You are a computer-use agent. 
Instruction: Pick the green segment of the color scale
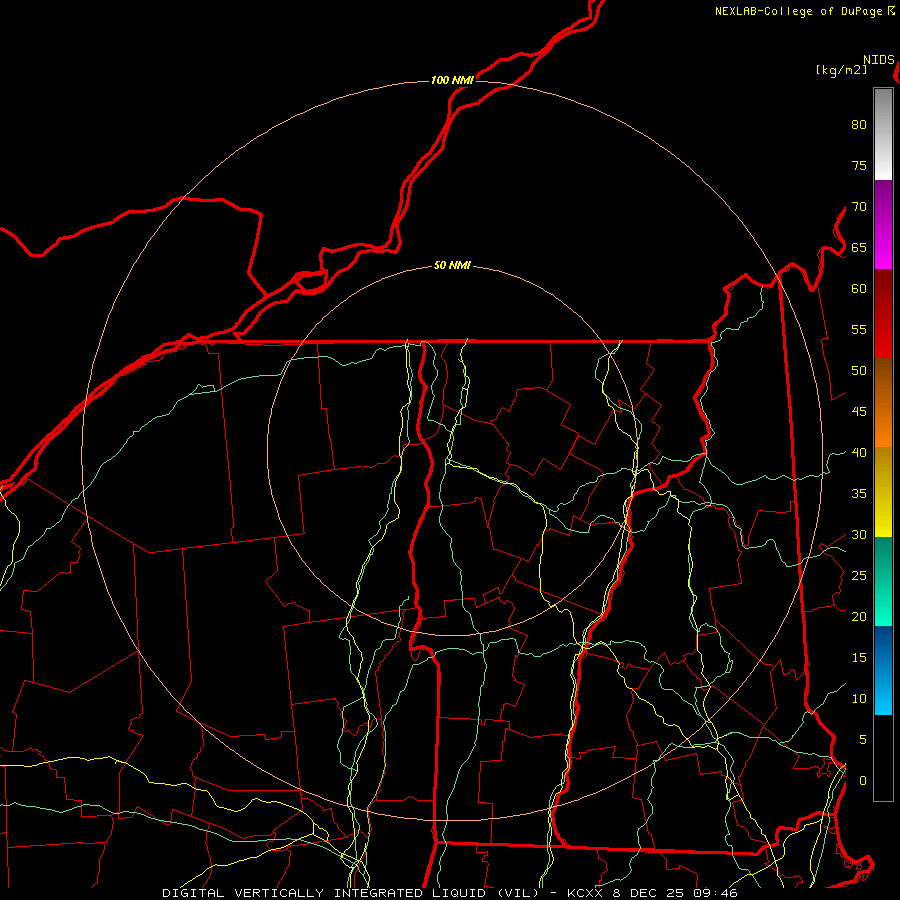click(x=883, y=581)
